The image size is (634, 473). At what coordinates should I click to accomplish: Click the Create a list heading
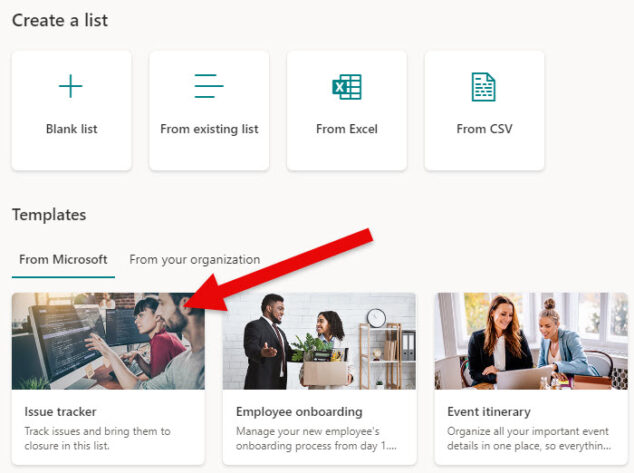point(60,20)
